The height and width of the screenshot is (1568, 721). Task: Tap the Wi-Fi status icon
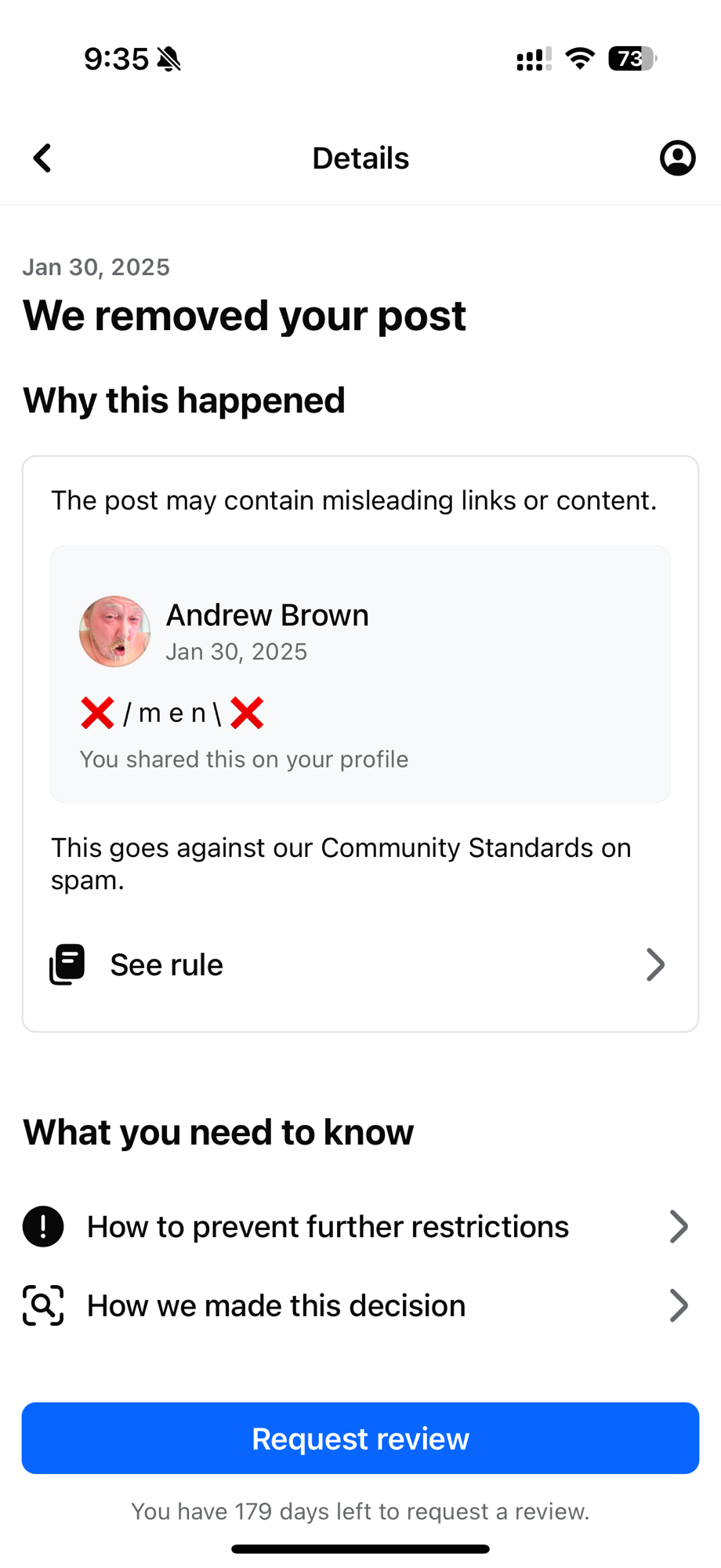(x=580, y=58)
